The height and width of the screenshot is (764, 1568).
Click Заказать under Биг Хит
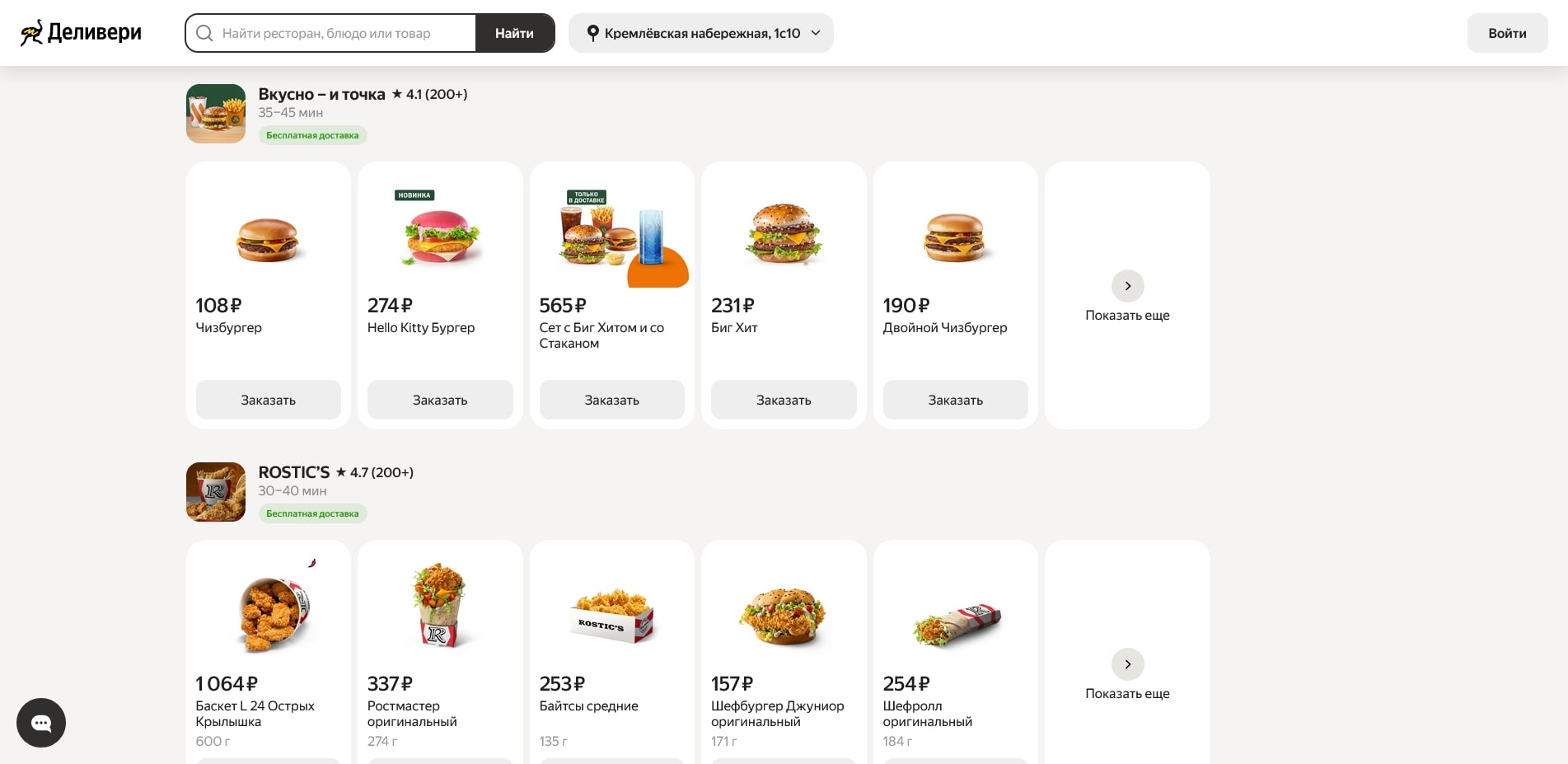point(784,400)
